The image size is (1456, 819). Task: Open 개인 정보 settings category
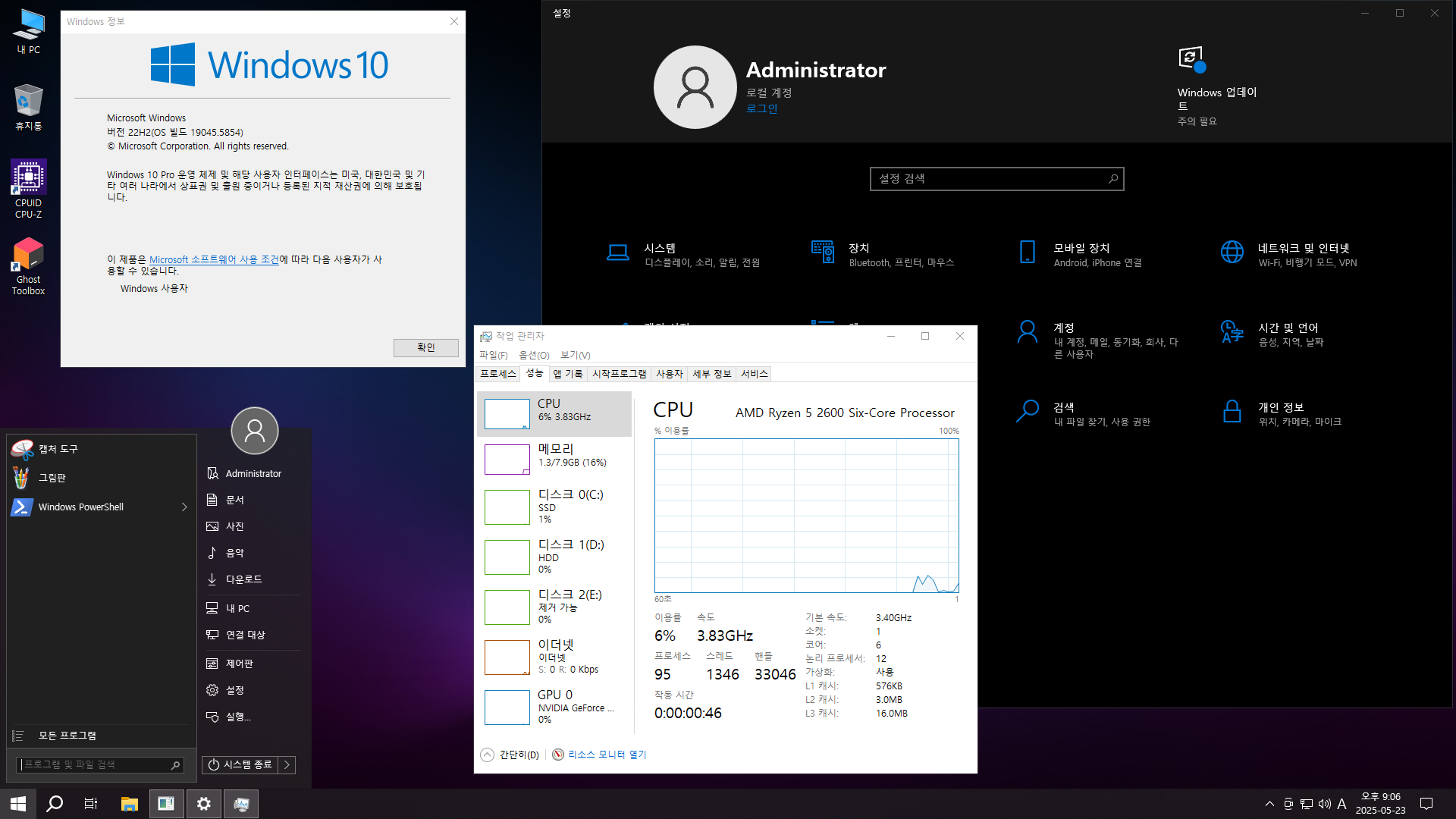[1282, 414]
